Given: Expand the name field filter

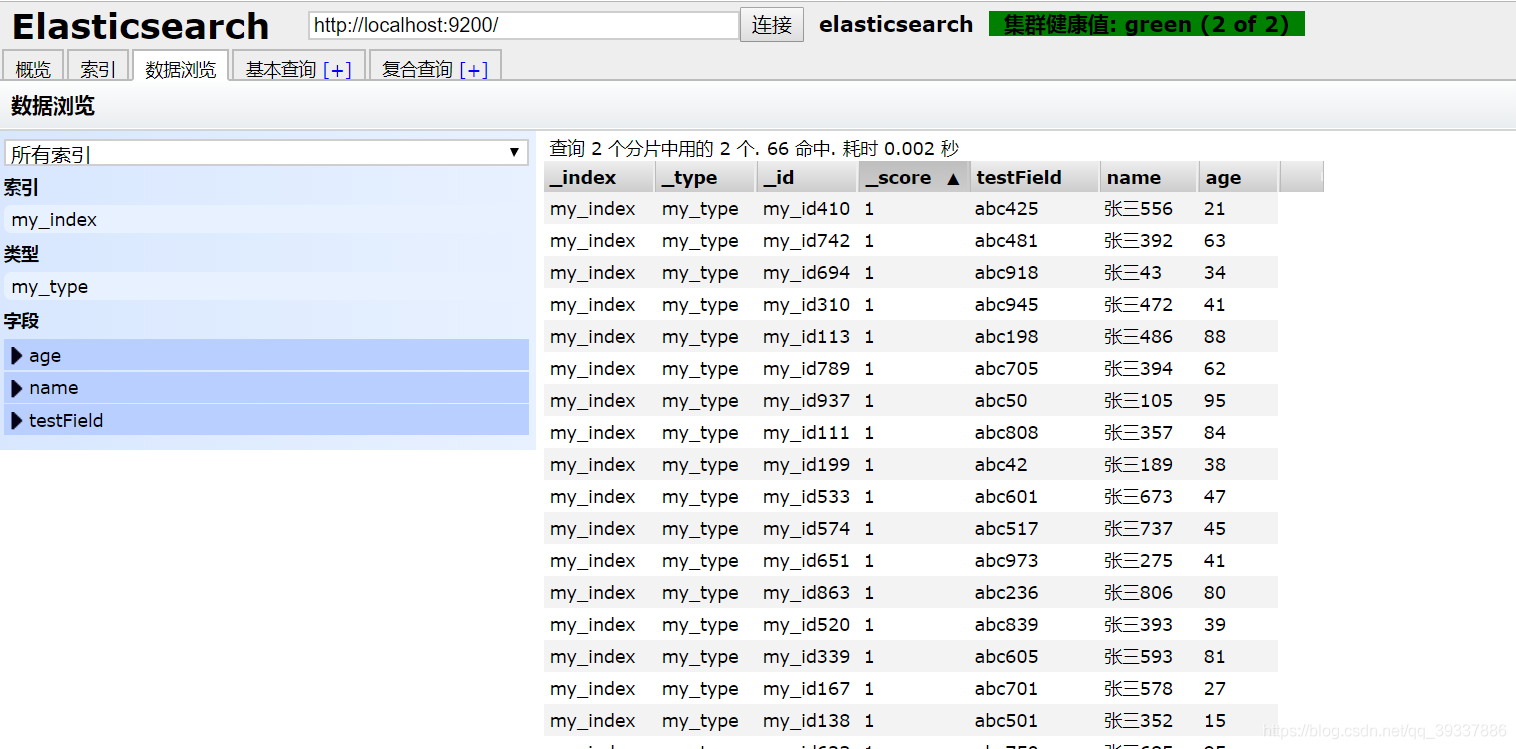Looking at the screenshot, I should [x=266, y=388].
